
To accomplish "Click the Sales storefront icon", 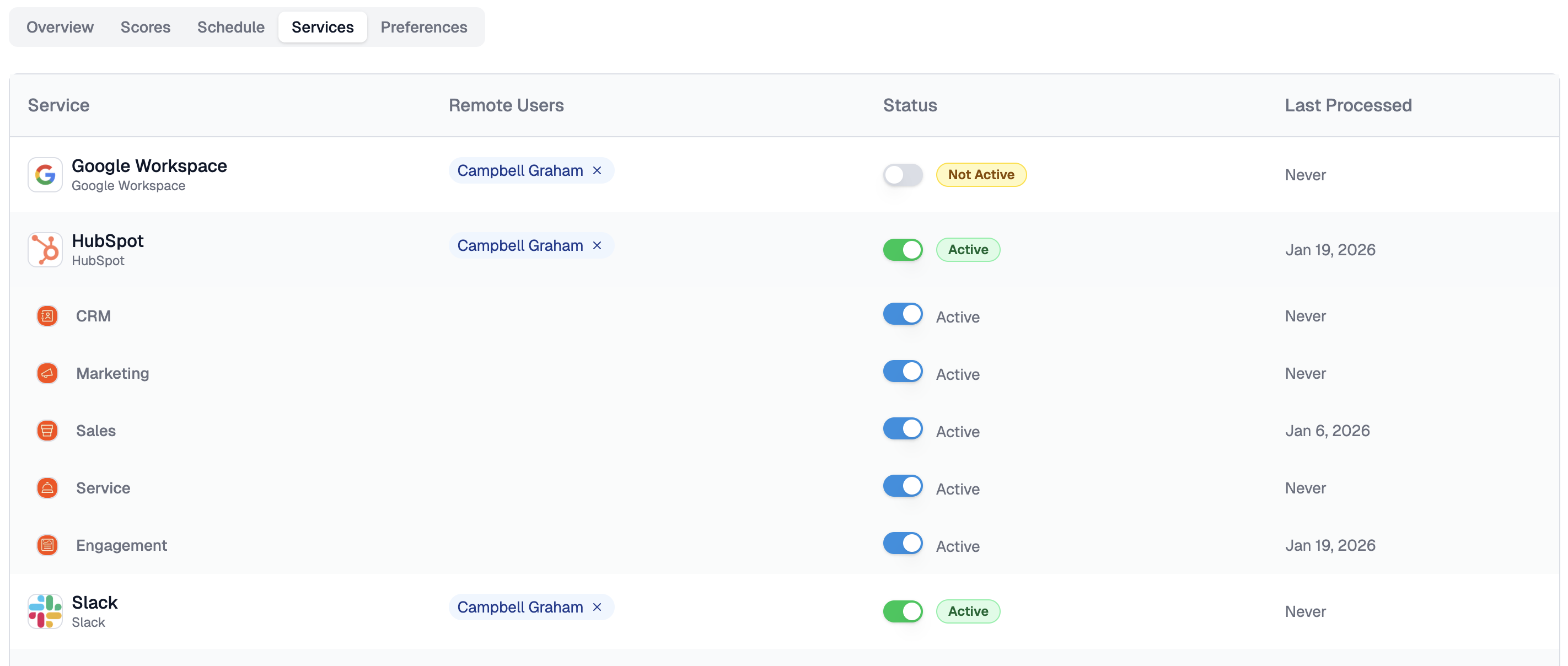I will pyautogui.click(x=47, y=431).
